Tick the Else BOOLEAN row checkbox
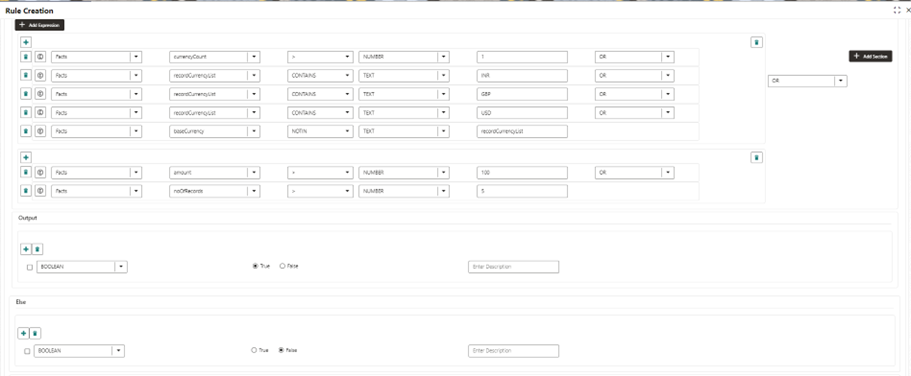 pos(27,351)
